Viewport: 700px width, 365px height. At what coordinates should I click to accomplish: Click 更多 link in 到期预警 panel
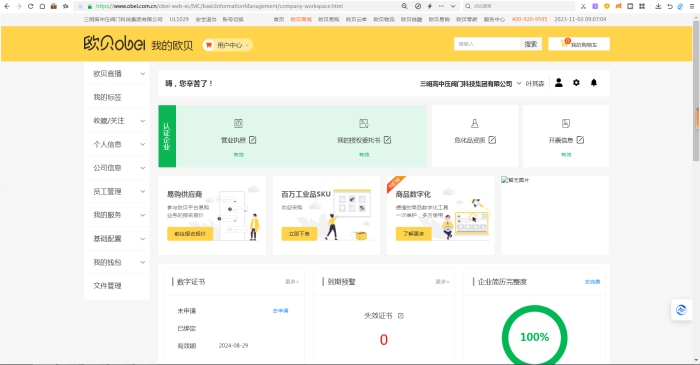pos(442,282)
